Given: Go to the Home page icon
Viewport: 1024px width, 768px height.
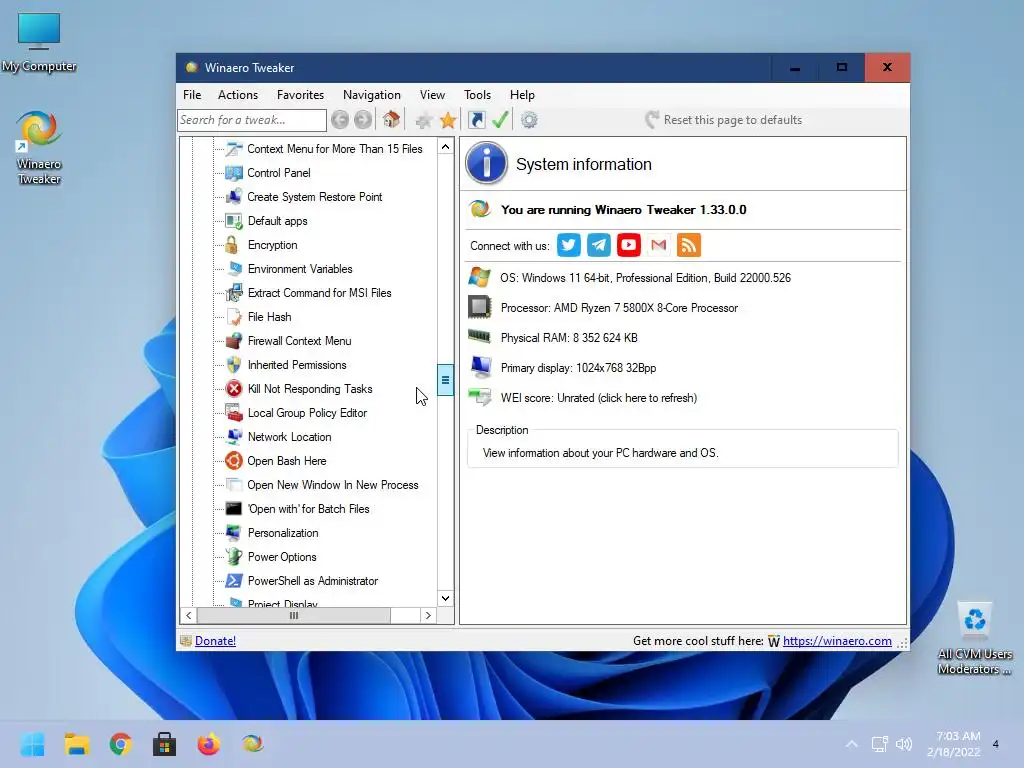Looking at the screenshot, I should point(391,120).
